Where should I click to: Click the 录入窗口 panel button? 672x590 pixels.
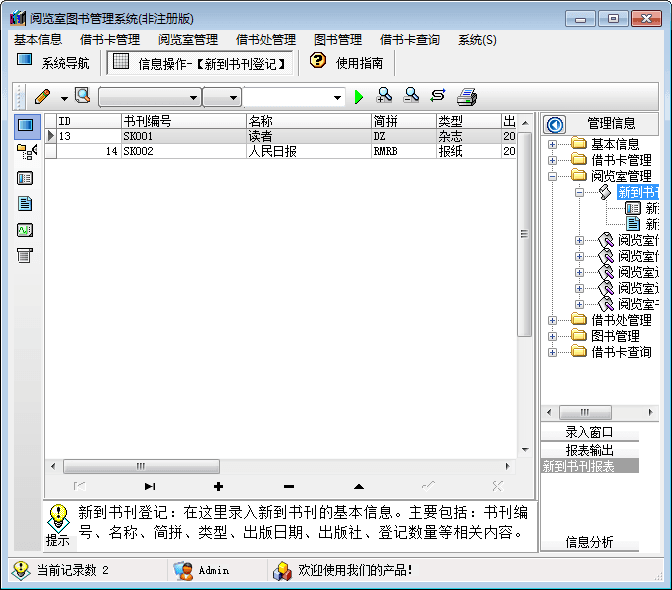point(589,432)
